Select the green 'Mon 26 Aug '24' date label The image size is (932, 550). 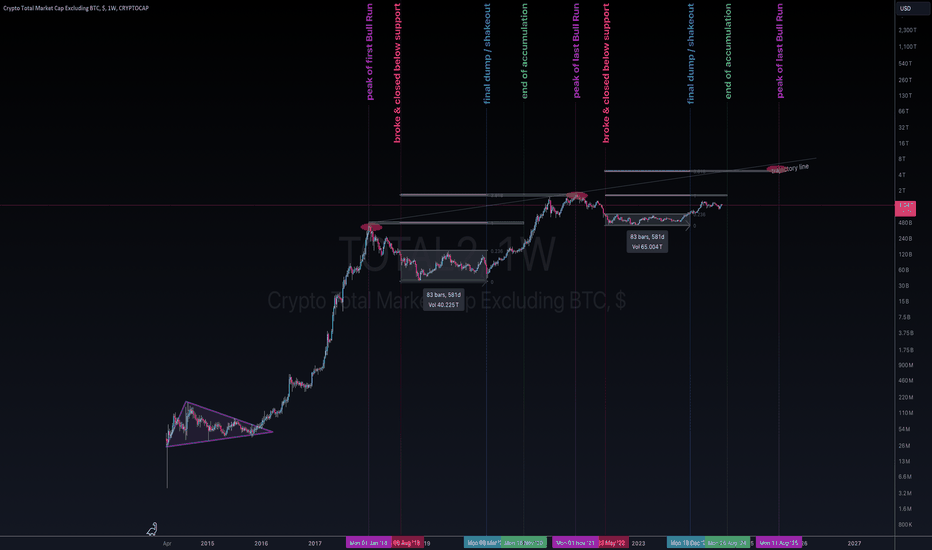pos(728,543)
